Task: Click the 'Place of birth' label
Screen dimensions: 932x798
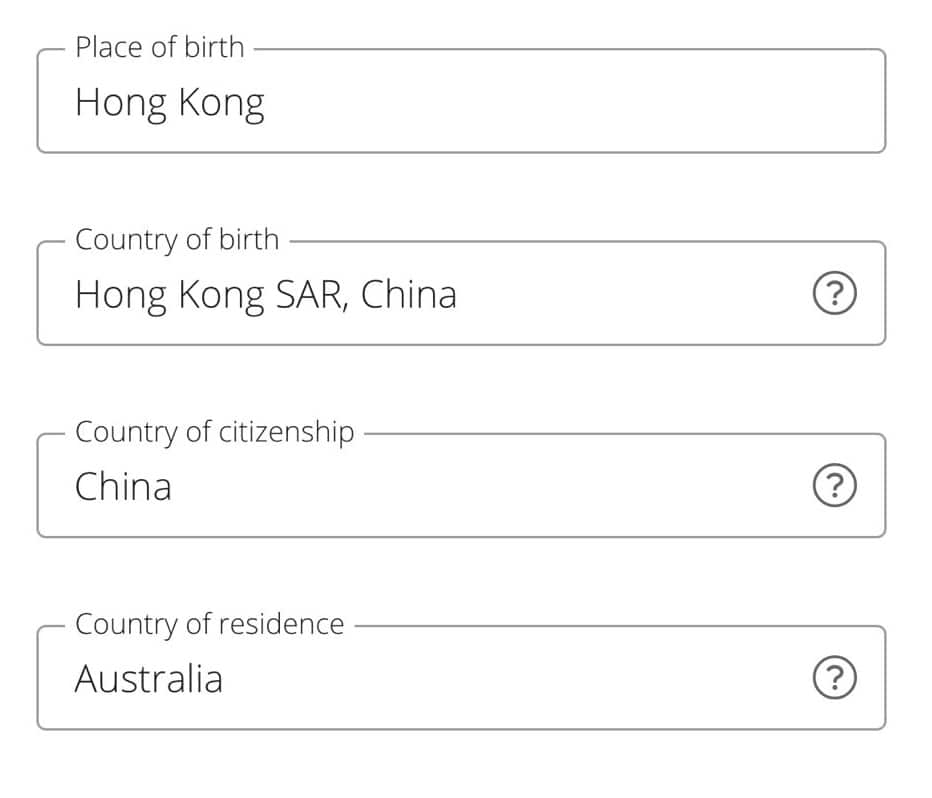Action: point(159,47)
